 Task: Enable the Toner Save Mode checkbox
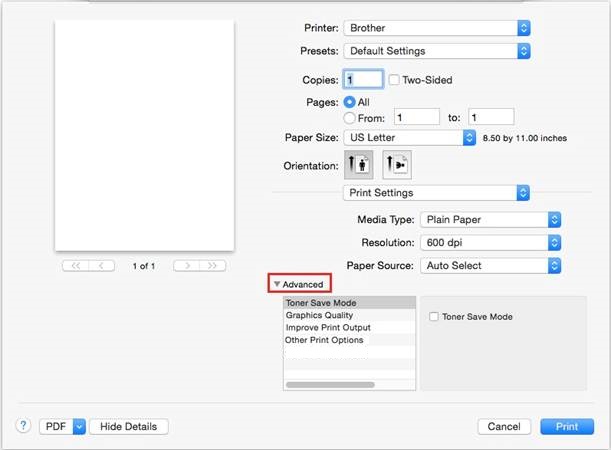[434, 316]
